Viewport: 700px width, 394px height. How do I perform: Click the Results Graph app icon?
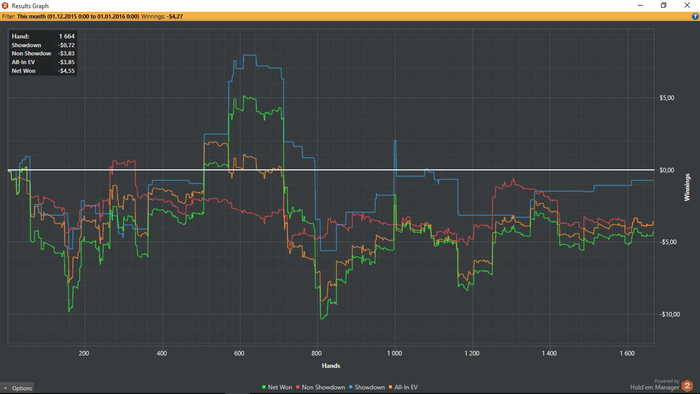point(5,5)
